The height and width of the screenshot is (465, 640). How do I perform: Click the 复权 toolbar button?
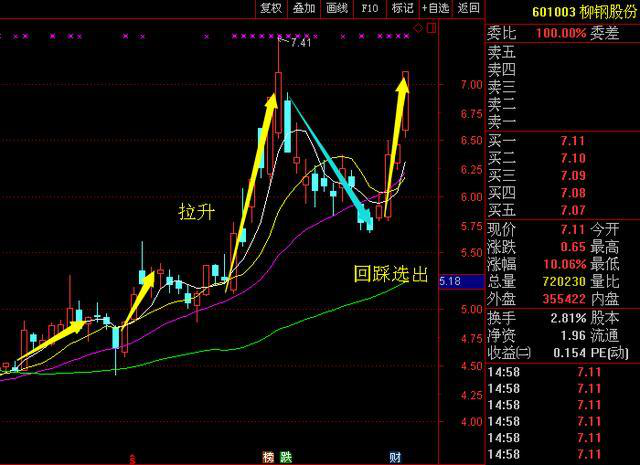271,9
